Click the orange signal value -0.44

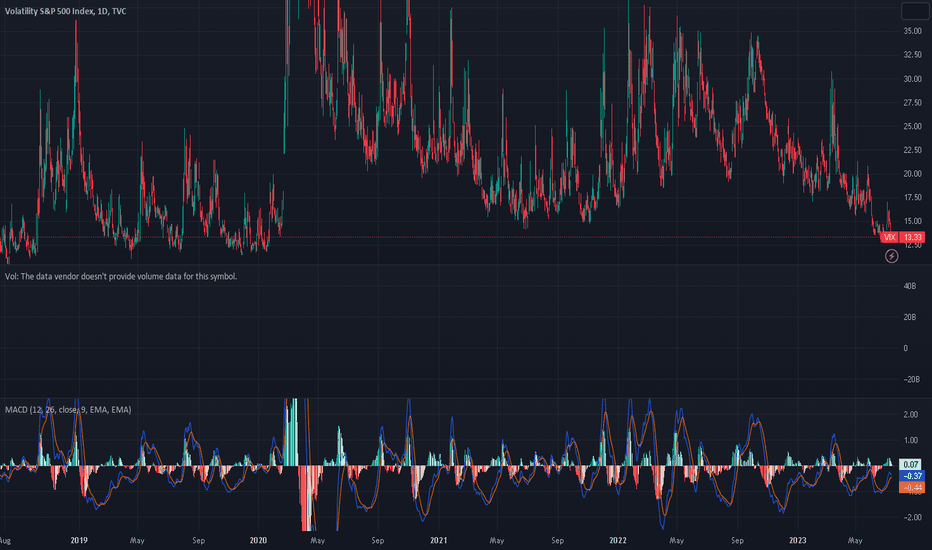[912, 487]
